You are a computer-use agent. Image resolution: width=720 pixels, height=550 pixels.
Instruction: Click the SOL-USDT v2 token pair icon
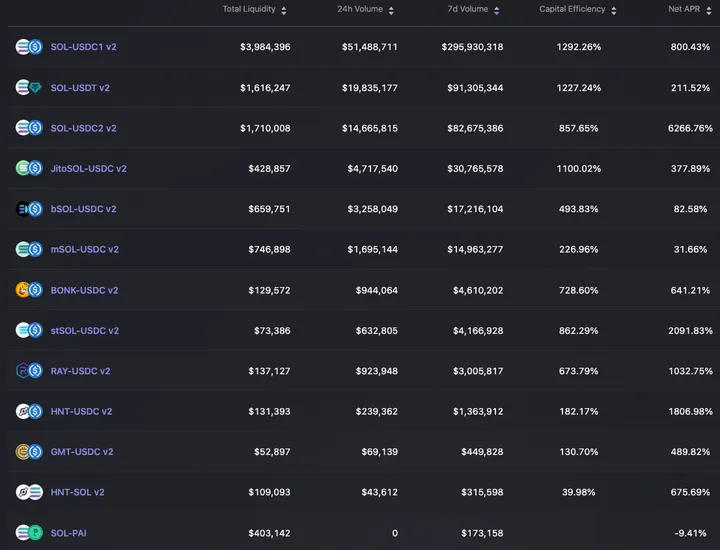coord(28,88)
